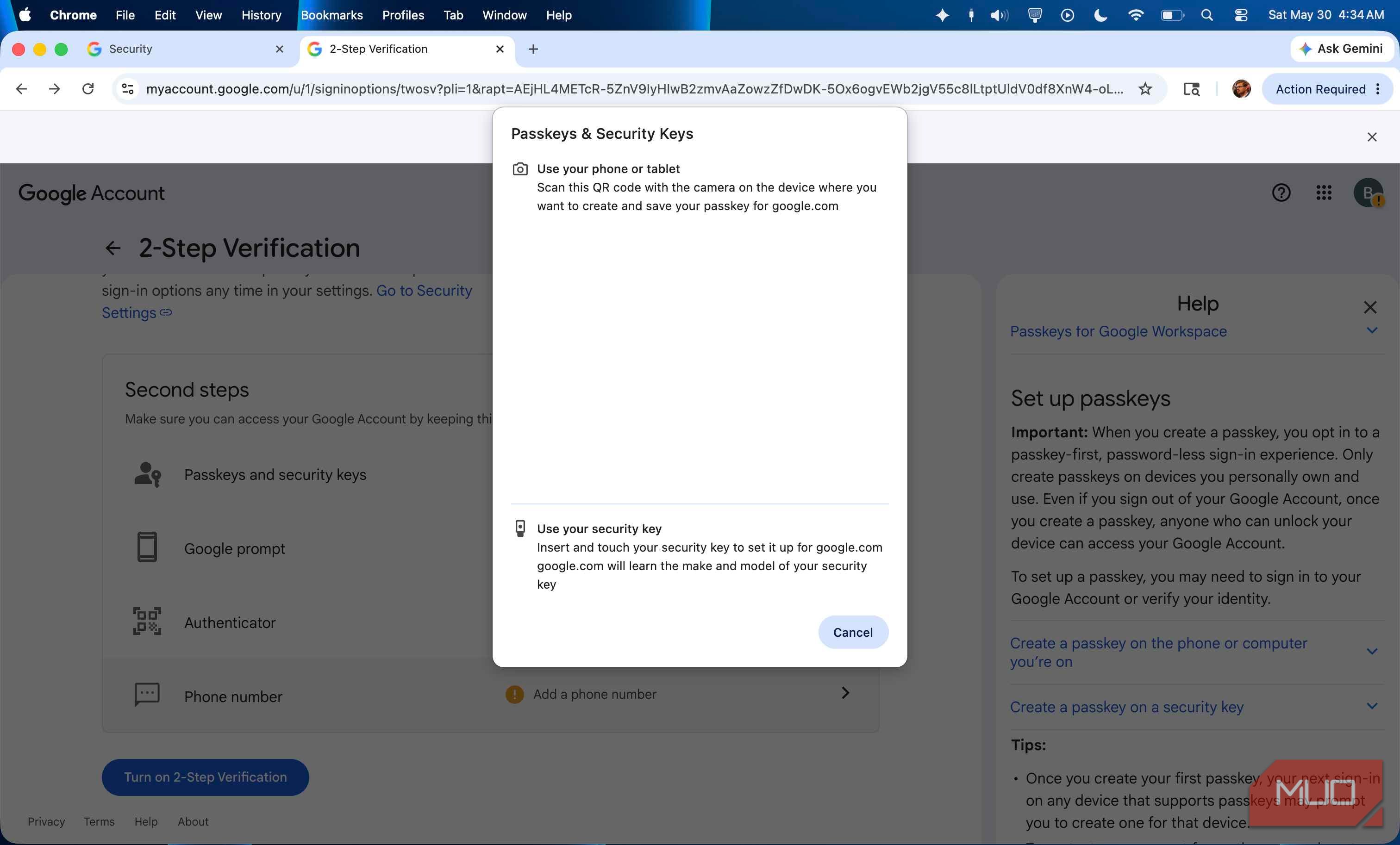Viewport: 1400px width, 845px height.
Task: Open the About footer link
Action: [x=193, y=822]
